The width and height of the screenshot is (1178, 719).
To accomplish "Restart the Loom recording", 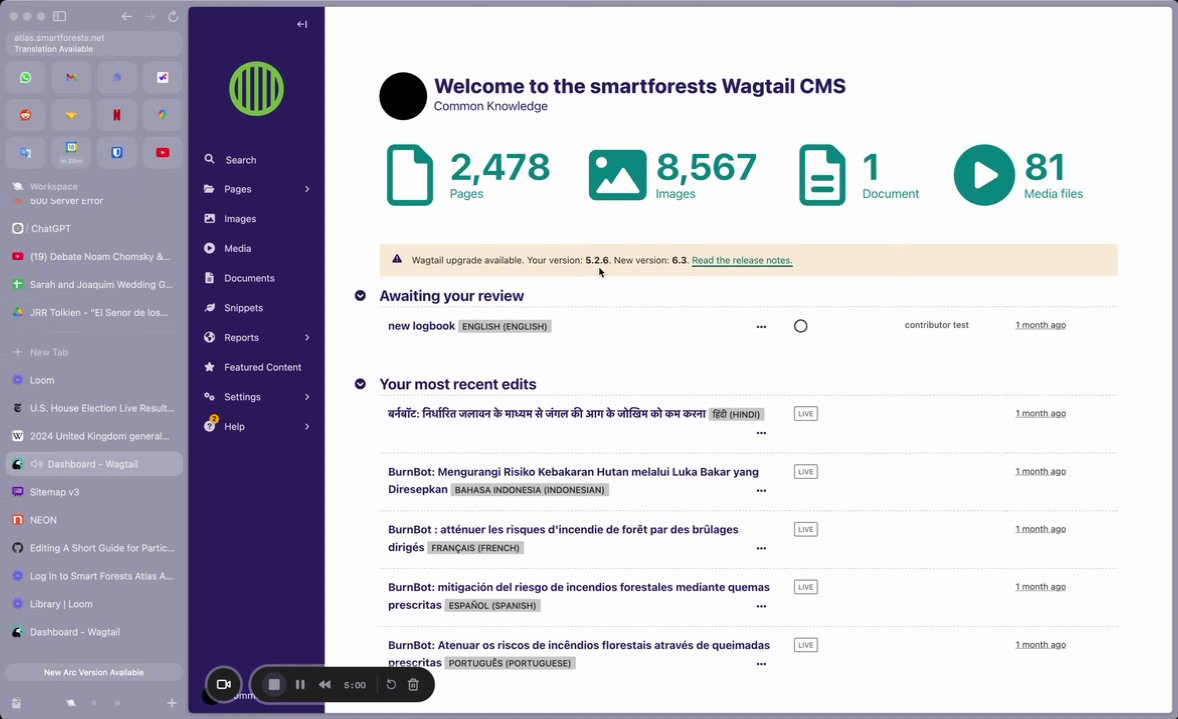I will 391,684.
